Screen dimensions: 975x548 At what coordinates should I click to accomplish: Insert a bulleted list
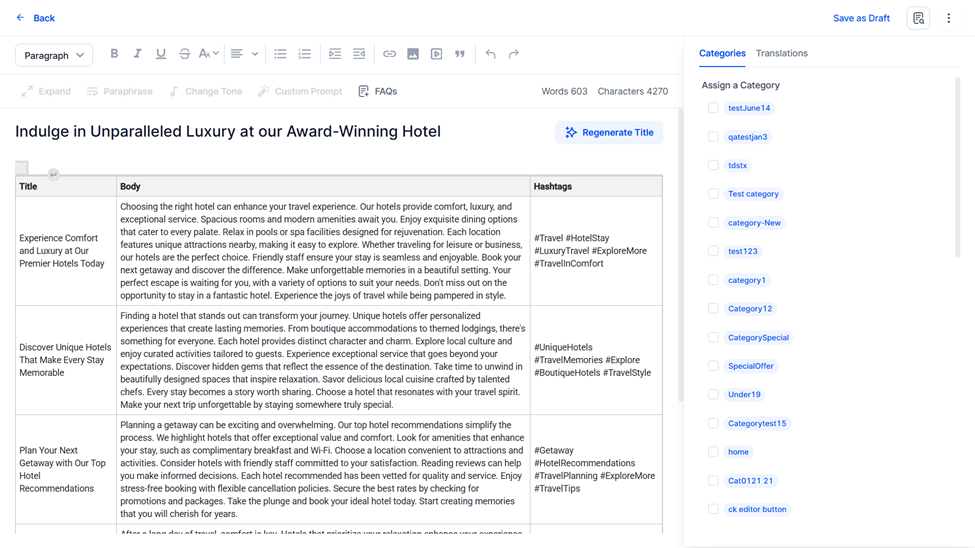pyautogui.click(x=280, y=54)
